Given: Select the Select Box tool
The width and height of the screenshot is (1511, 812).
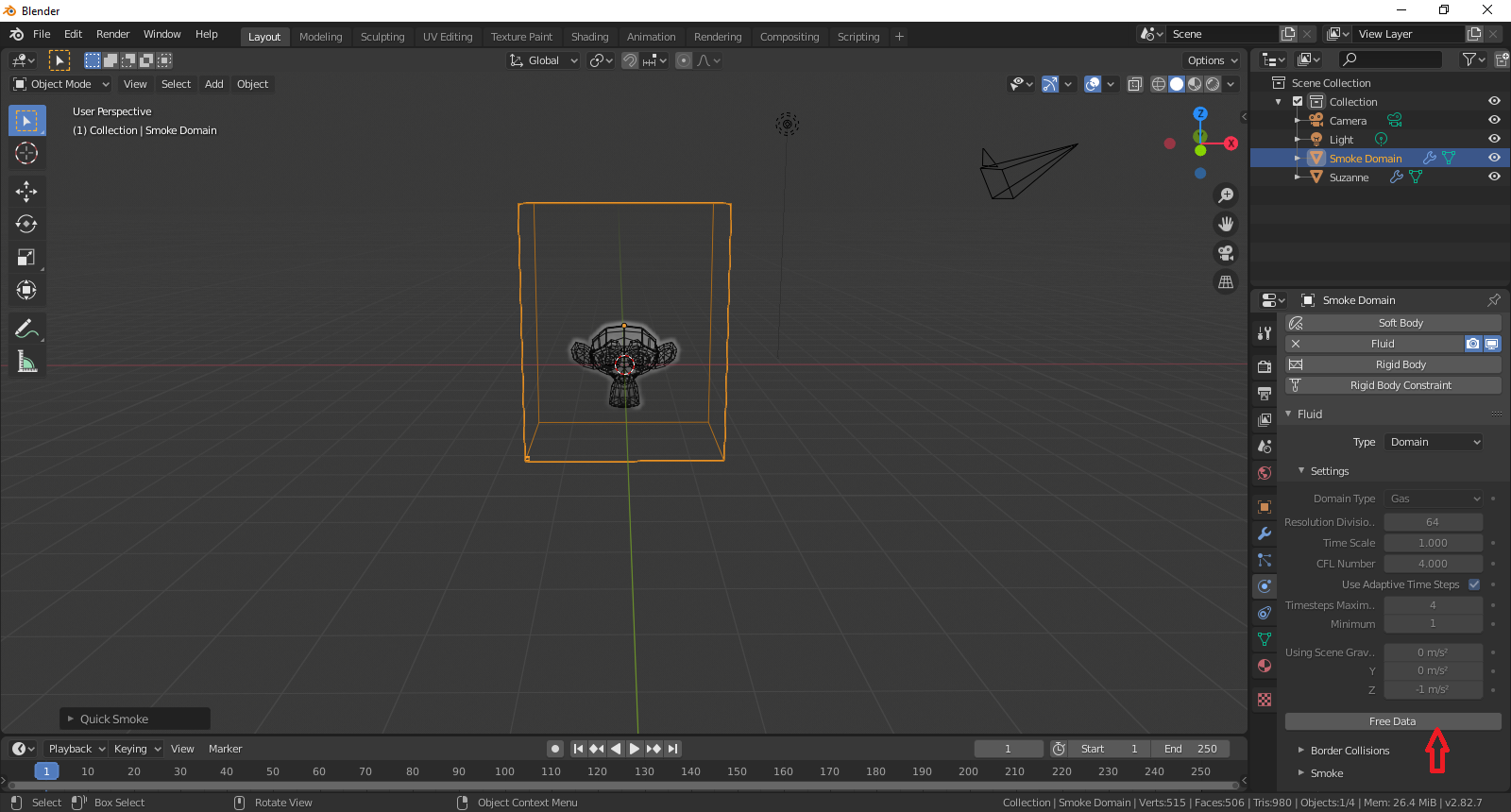Looking at the screenshot, I should [26, 120].
